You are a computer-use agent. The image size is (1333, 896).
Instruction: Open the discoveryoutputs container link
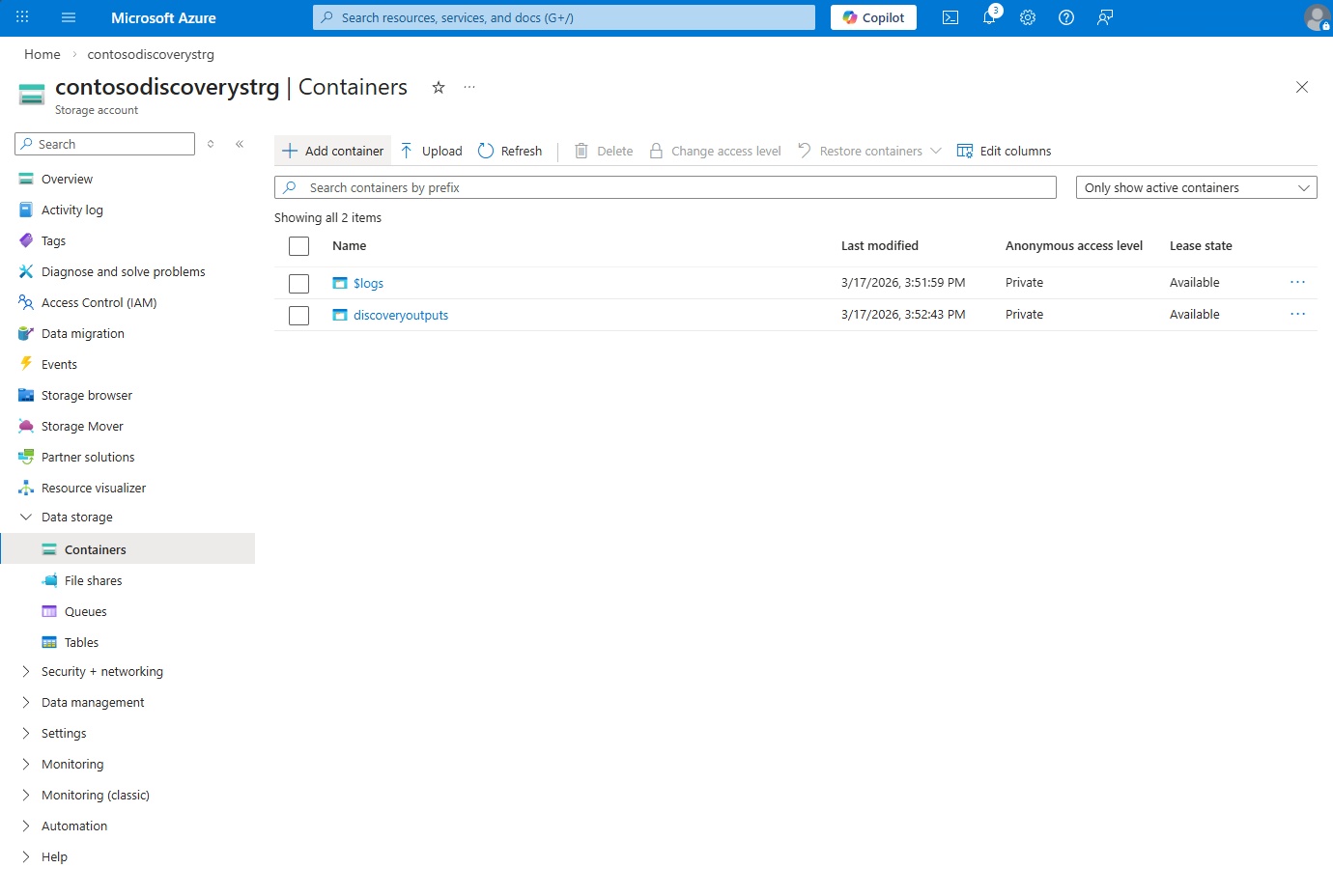tap(401, 316)
